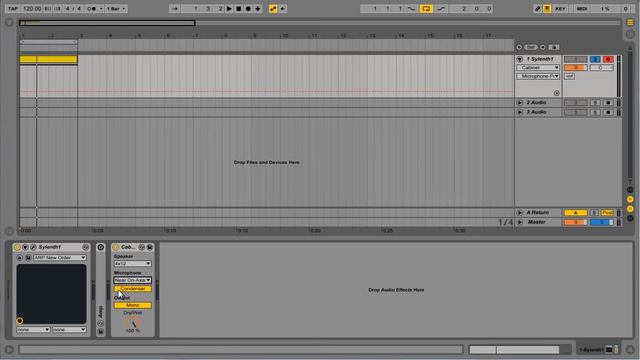The width and height of the screenshot is (640, 360).
Task: Open the Microphone Position control chooser dropdown
Action: click(x=538, y=76)
